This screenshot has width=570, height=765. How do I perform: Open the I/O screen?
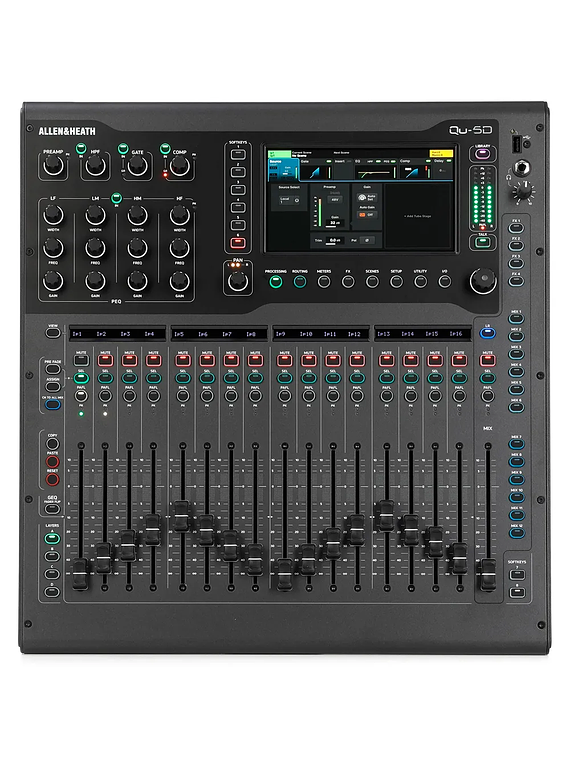(445, 282)
